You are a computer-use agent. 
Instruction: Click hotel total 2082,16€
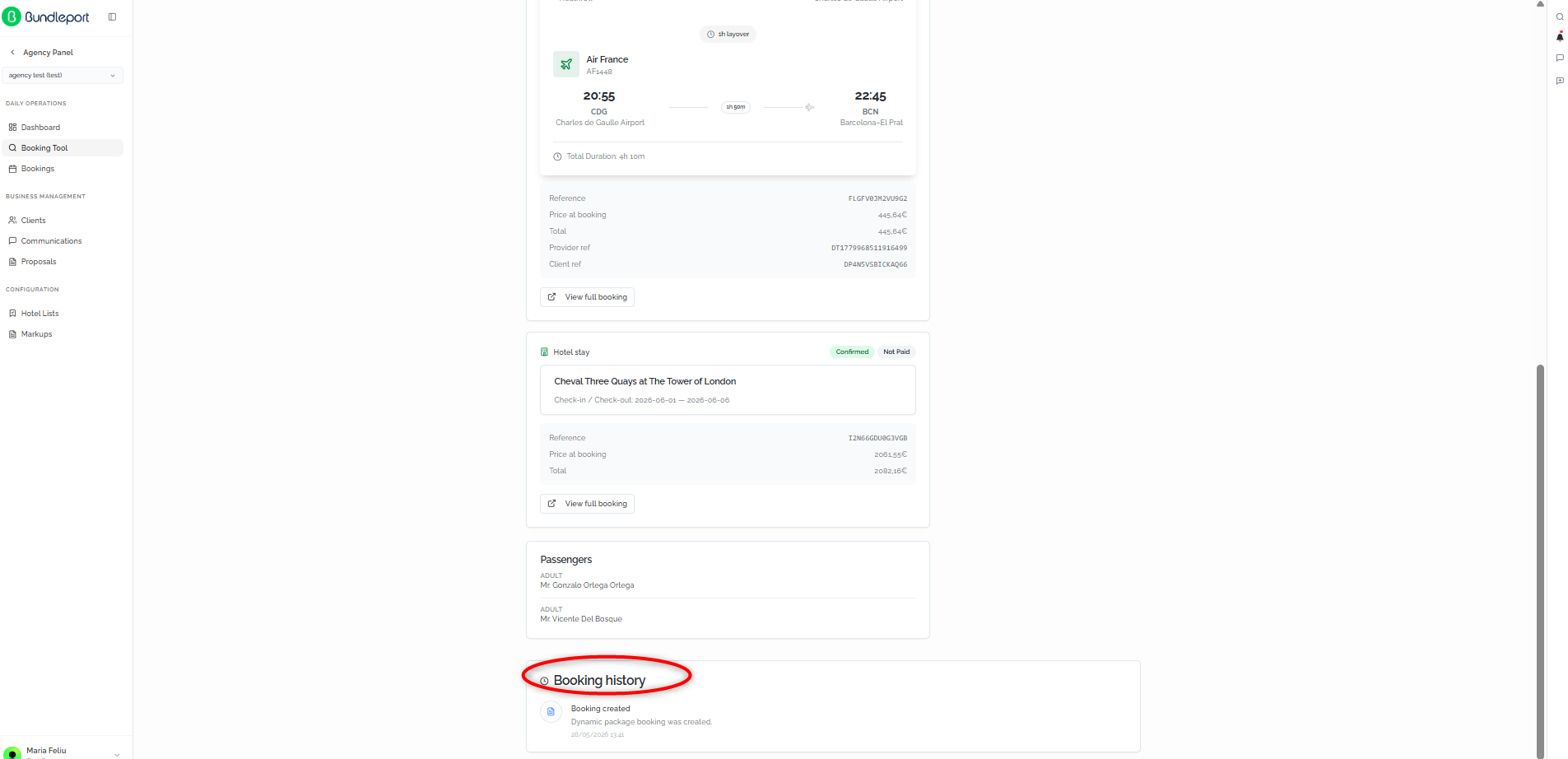point(891,471)
